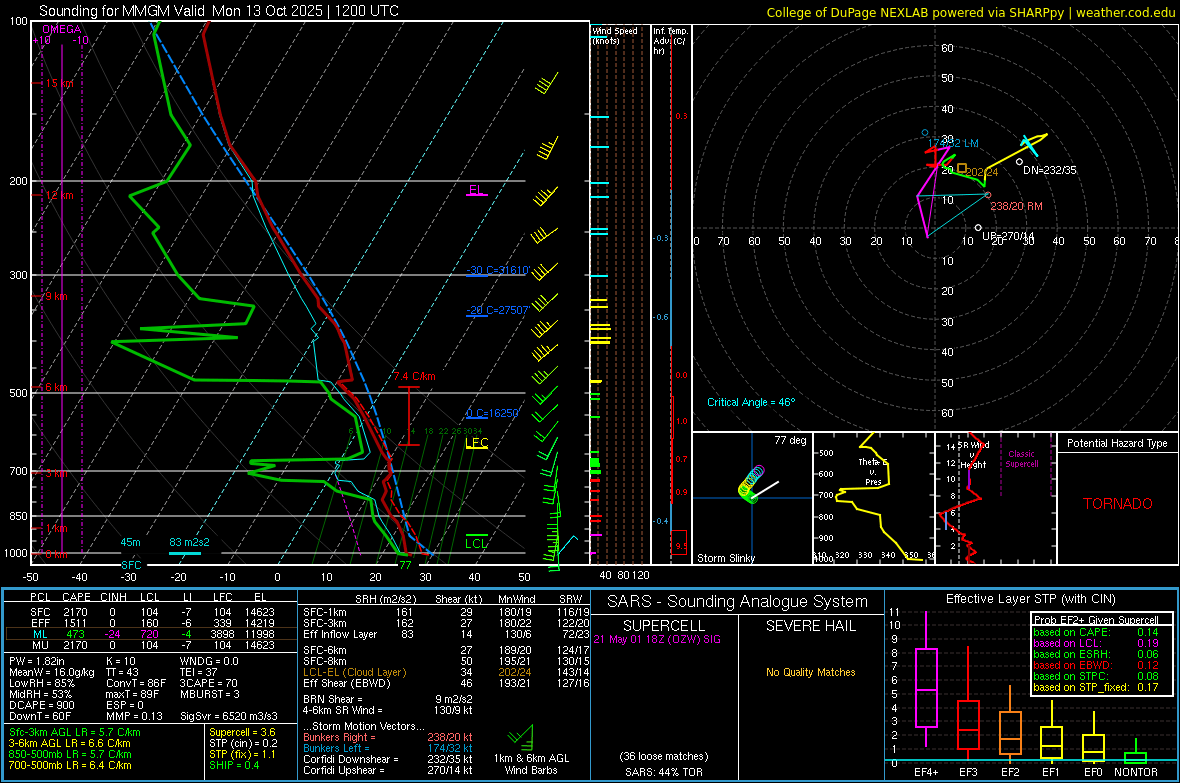Image resolution: width=1180 pixels, height=783 pixels.
Task: Click the 77 deg value in the slinky panel
Action: click(x=790, y=440)
